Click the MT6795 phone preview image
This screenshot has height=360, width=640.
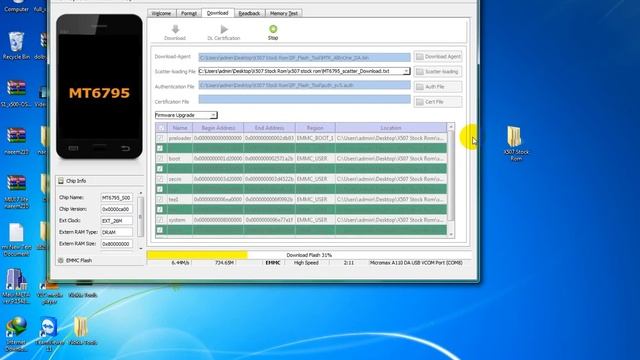[99, 86]
